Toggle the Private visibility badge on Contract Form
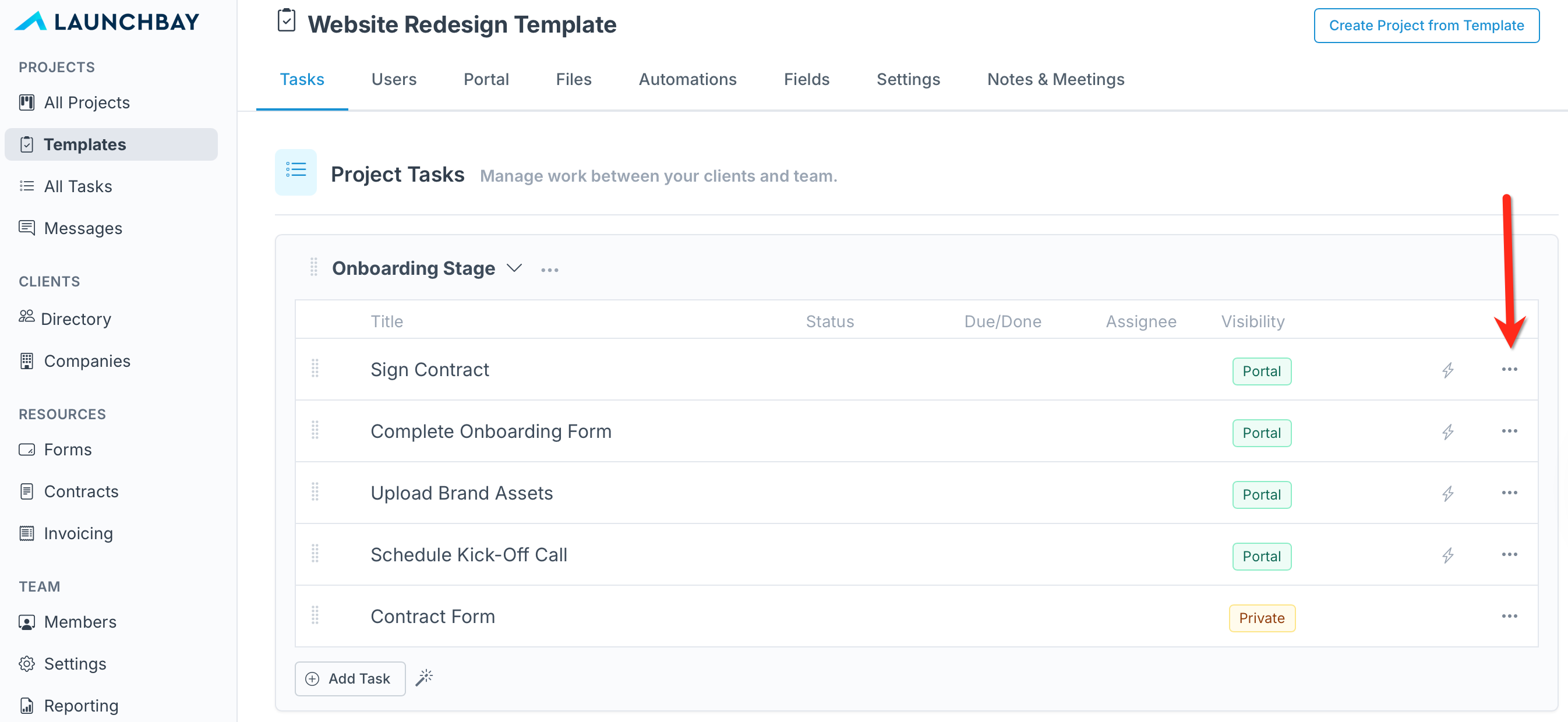 point(1261,618)
